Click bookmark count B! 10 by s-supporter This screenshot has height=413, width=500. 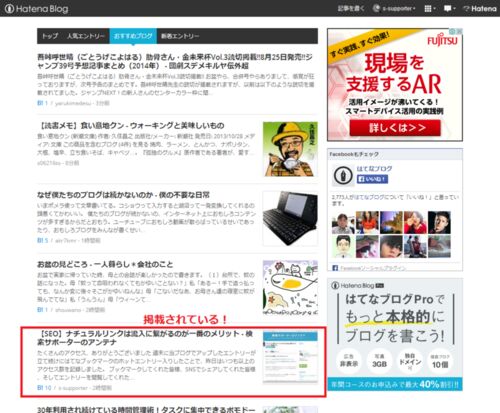[x=44, y=388]
